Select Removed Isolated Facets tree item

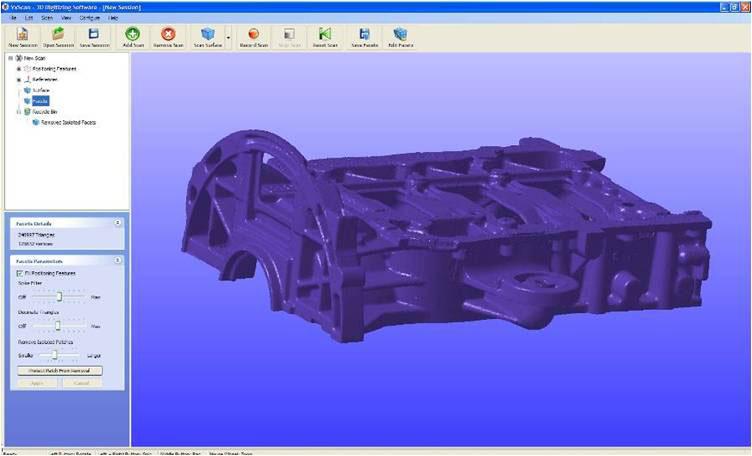pos(70,122)
